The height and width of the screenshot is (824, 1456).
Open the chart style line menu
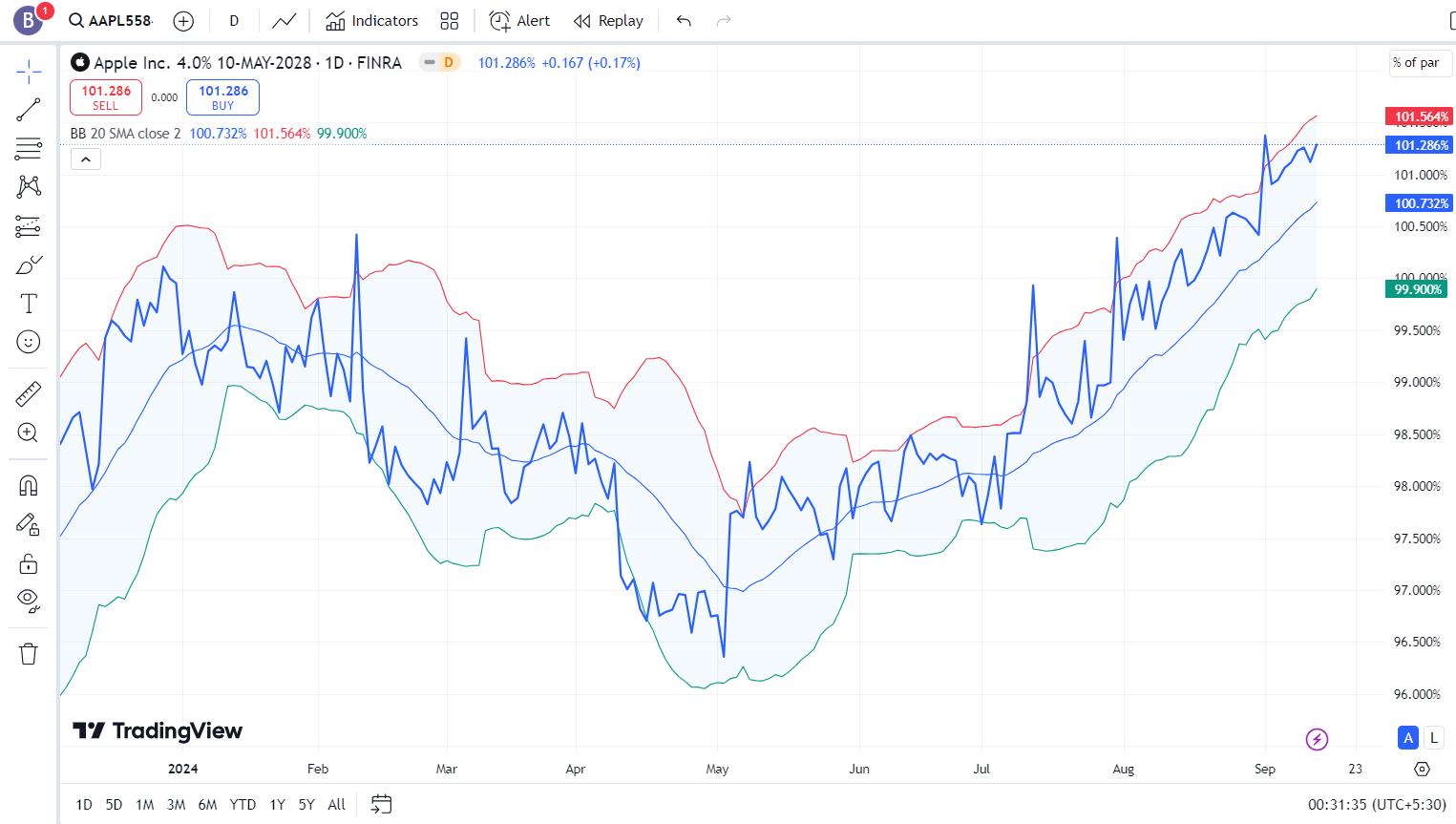coord(285,21)
